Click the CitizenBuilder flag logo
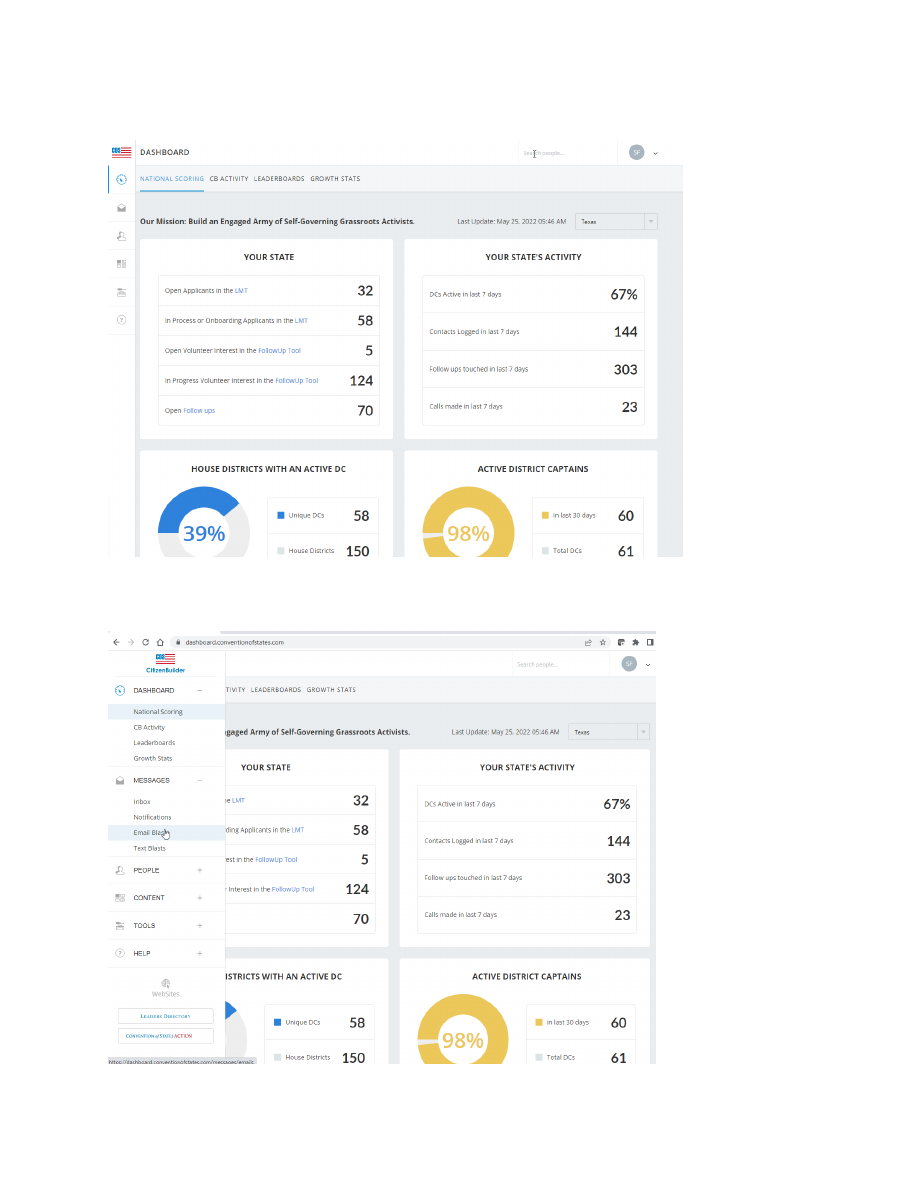918x1188 pixels. (166, 659)
